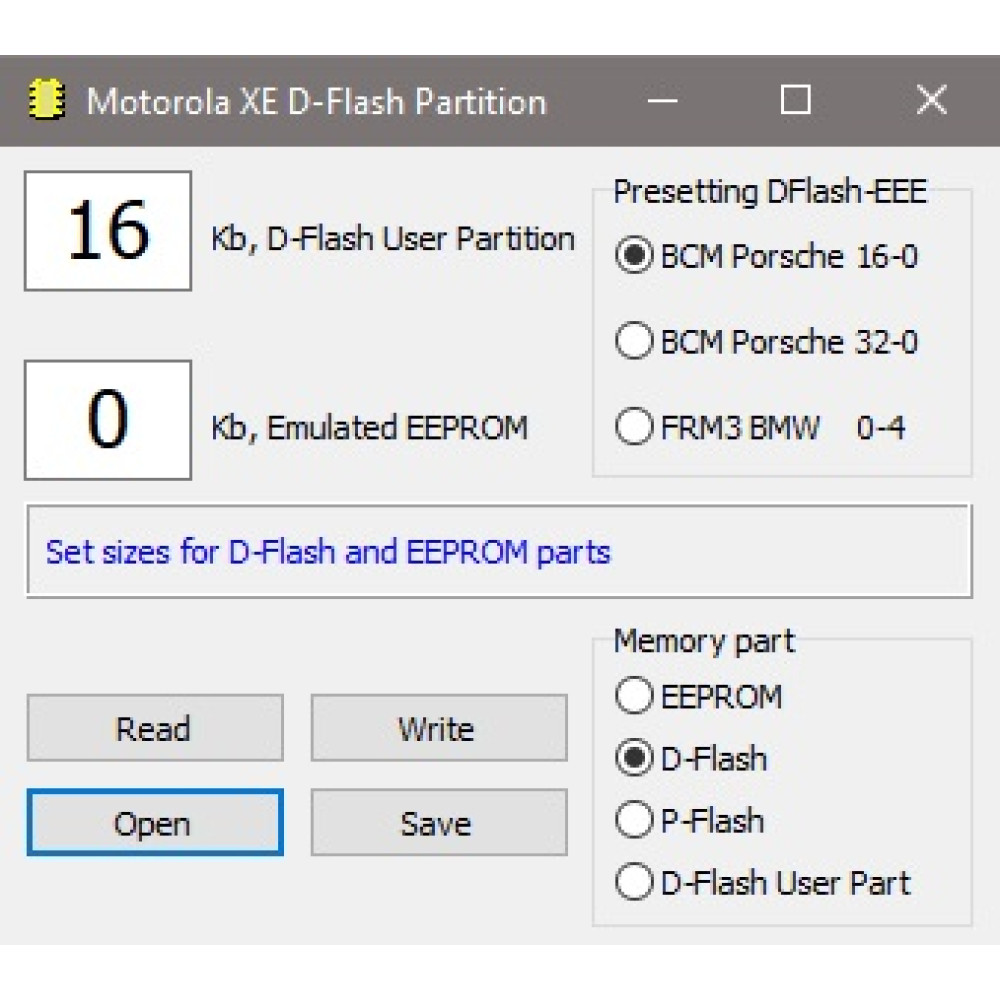Image resolution: width=1000 pixels, height=1000 pixels.
Task: Pick the FRM3 BMW 0-4 preset
Action: 759,427
